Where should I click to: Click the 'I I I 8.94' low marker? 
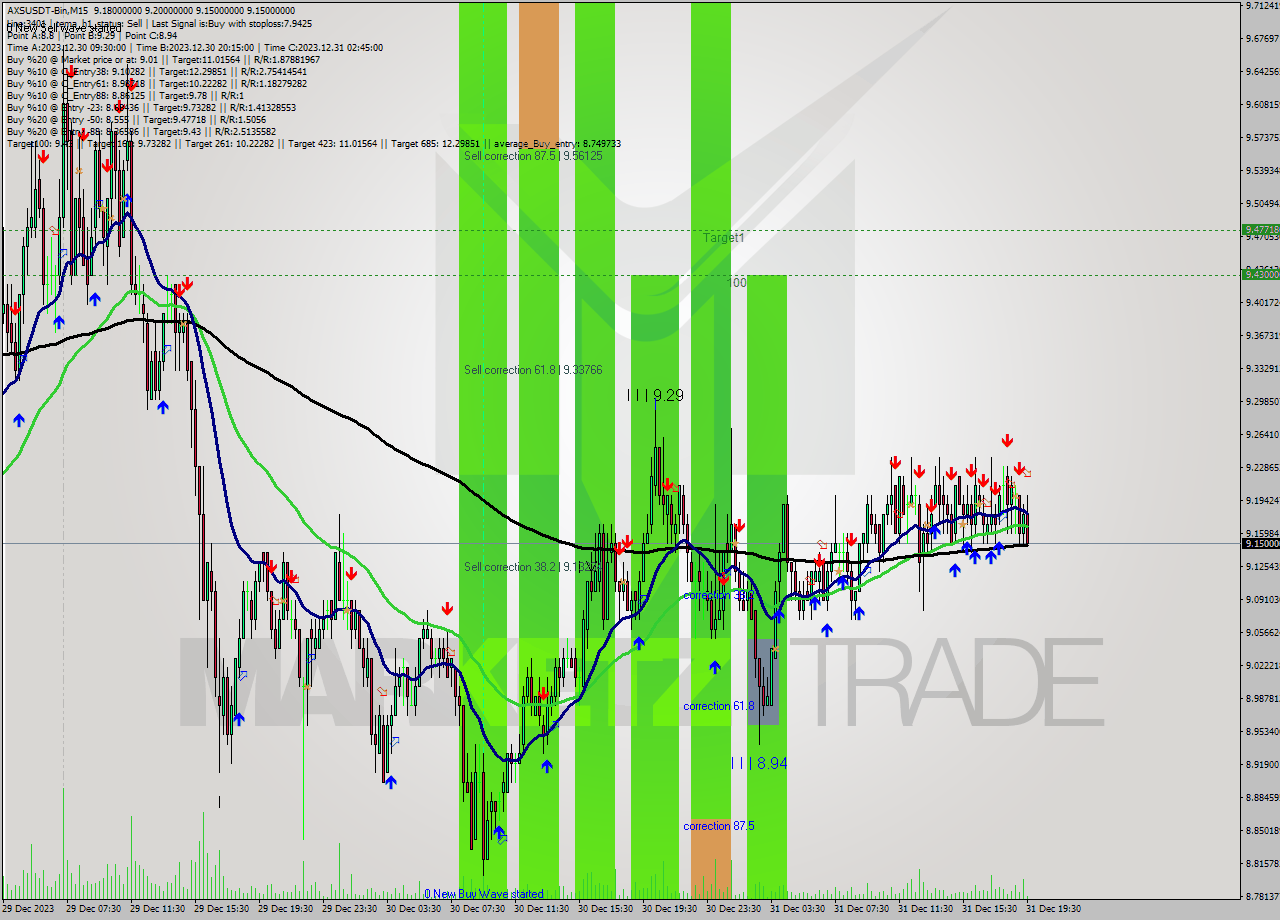tap(759, 763)
